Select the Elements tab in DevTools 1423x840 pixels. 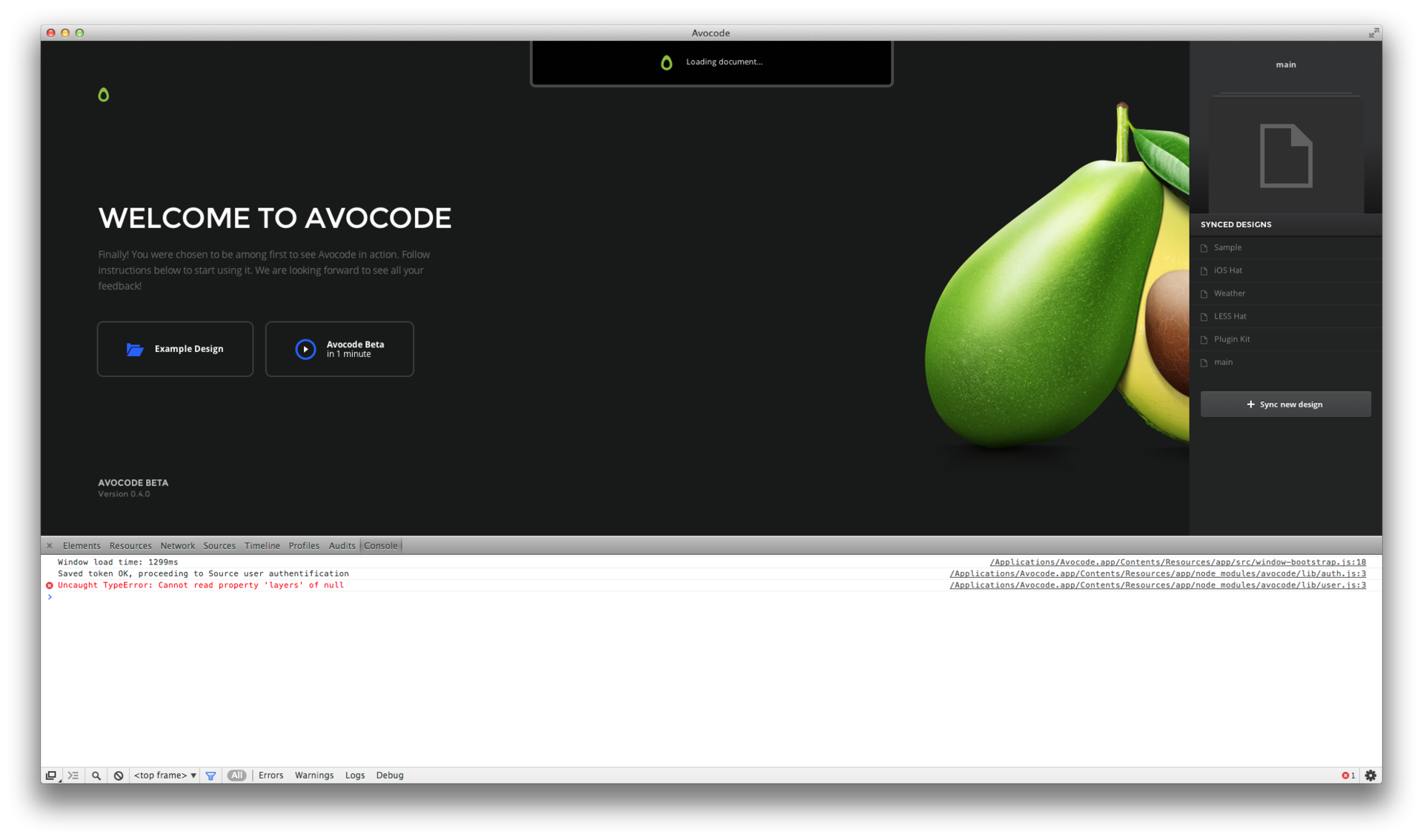tap(83, 545)
